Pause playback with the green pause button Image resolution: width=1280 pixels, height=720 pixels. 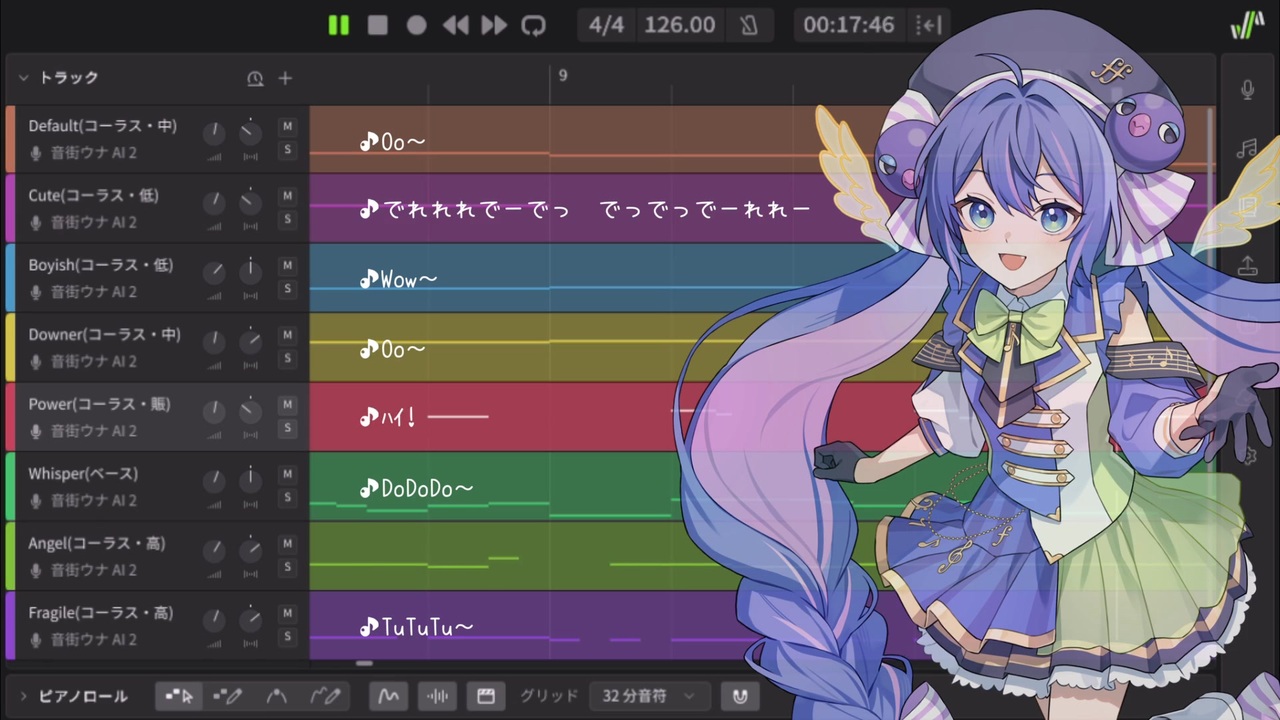[x=339, y=25]
